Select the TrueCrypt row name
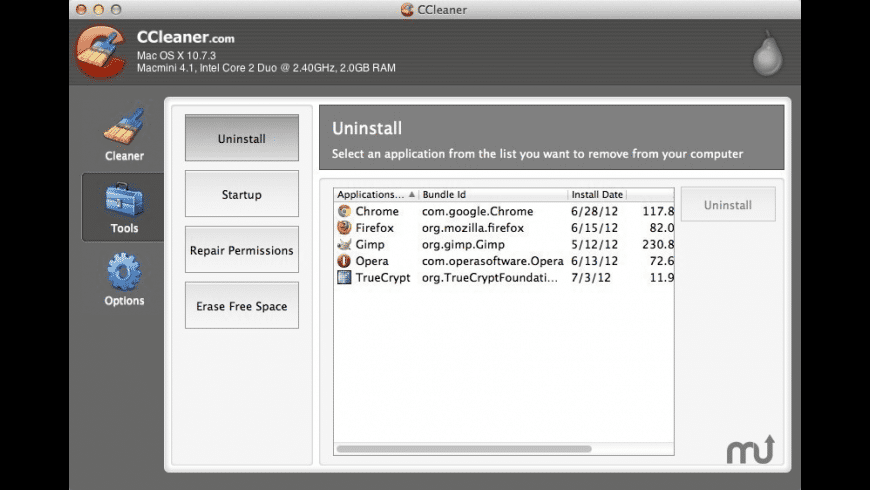Image resolution: width=870 pixels, height=490 pixels. (x=383, y=277)
